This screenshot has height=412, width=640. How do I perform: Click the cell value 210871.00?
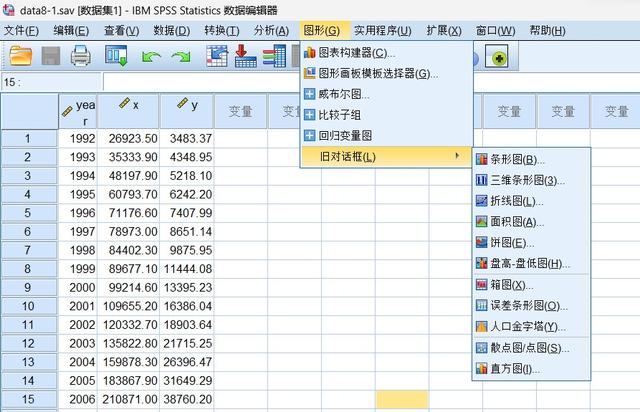[x=129, y=399]
